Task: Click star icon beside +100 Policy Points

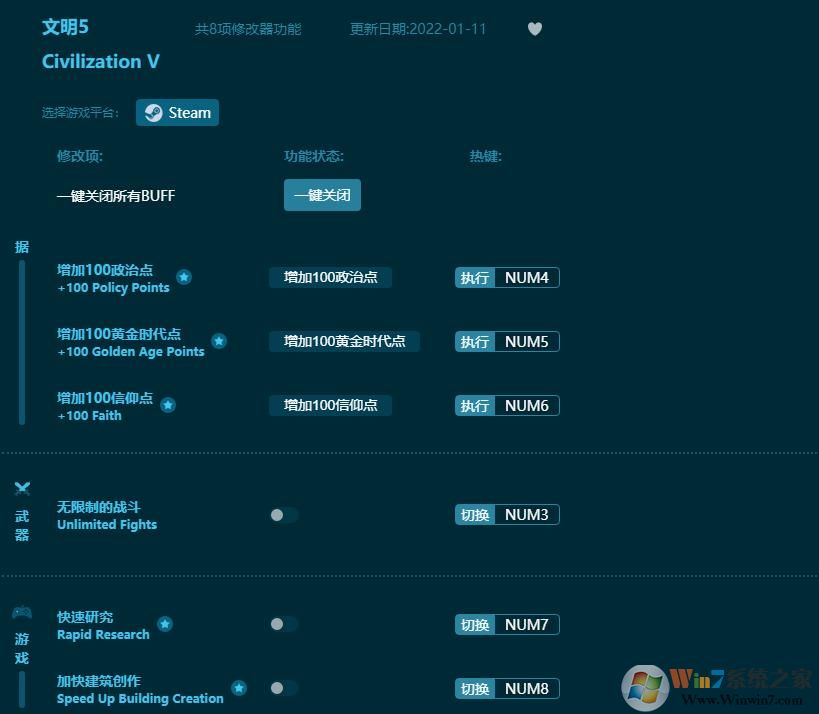Action: tap(184, 277)
